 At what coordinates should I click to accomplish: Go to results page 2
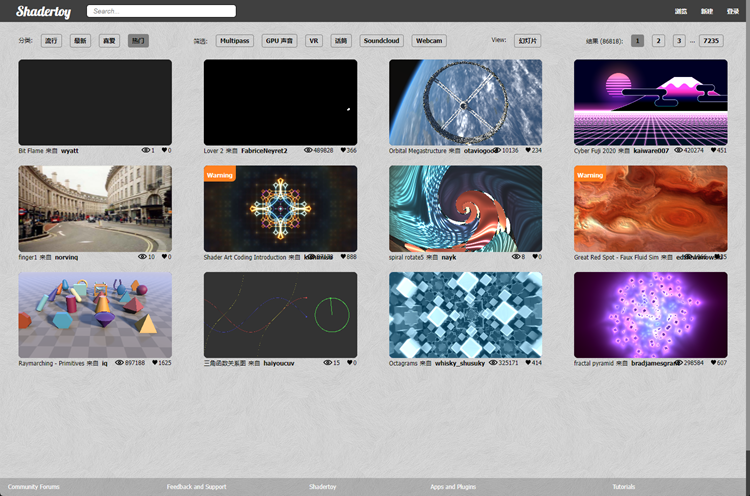click(x=658, y=41)
